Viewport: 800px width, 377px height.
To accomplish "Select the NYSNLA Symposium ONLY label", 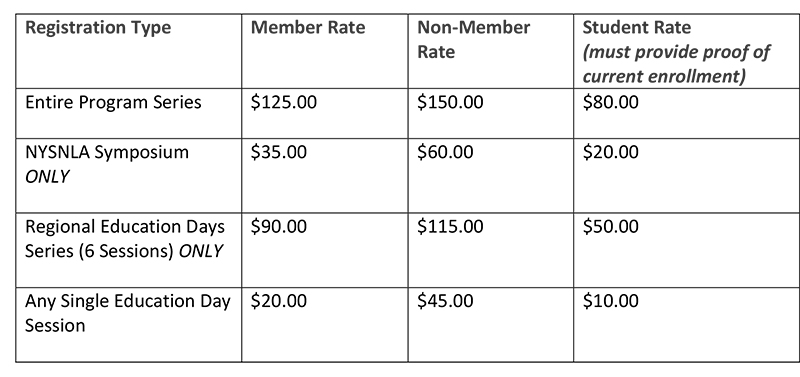I will coord(107,164).
